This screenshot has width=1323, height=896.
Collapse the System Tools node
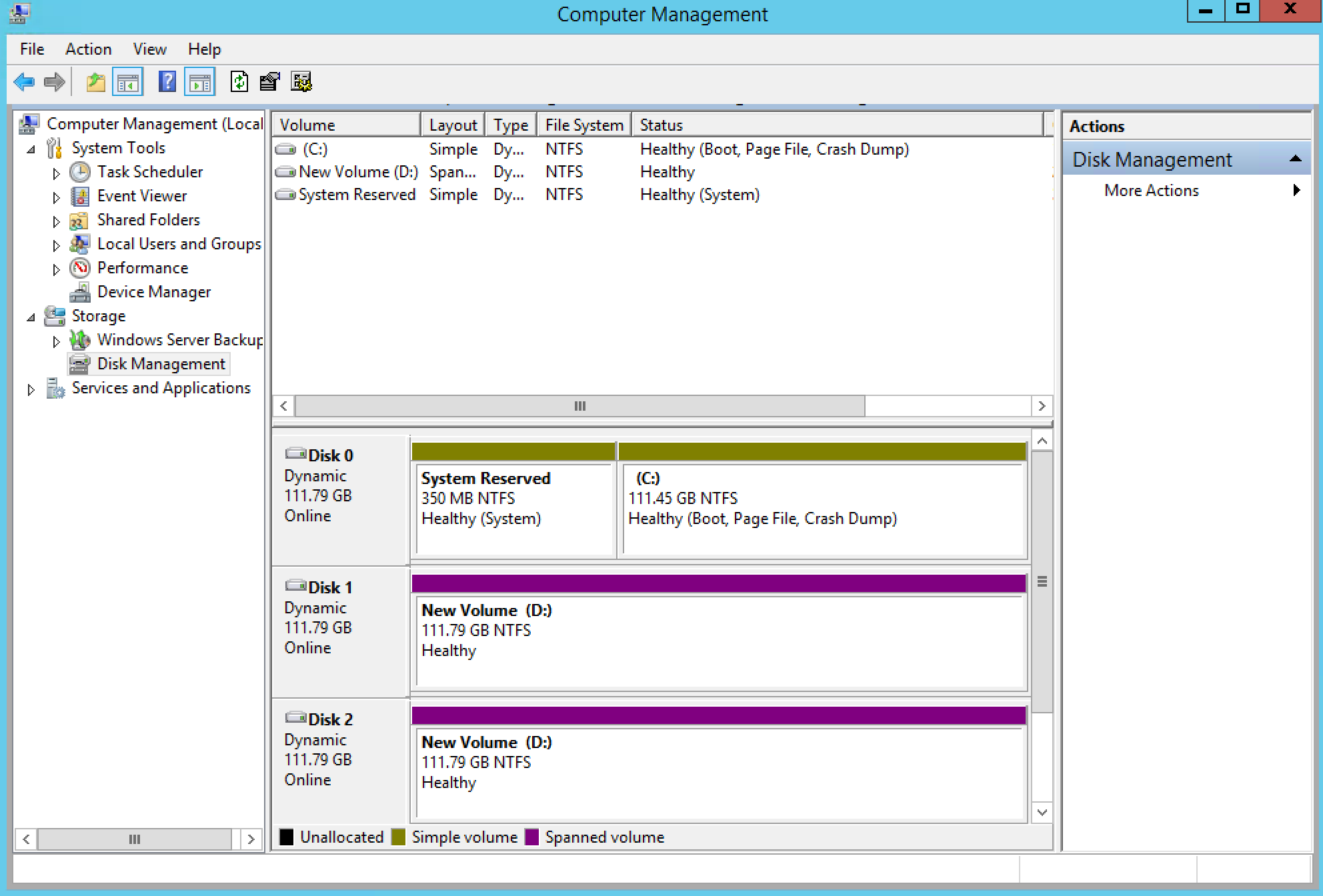click(31, 149)
